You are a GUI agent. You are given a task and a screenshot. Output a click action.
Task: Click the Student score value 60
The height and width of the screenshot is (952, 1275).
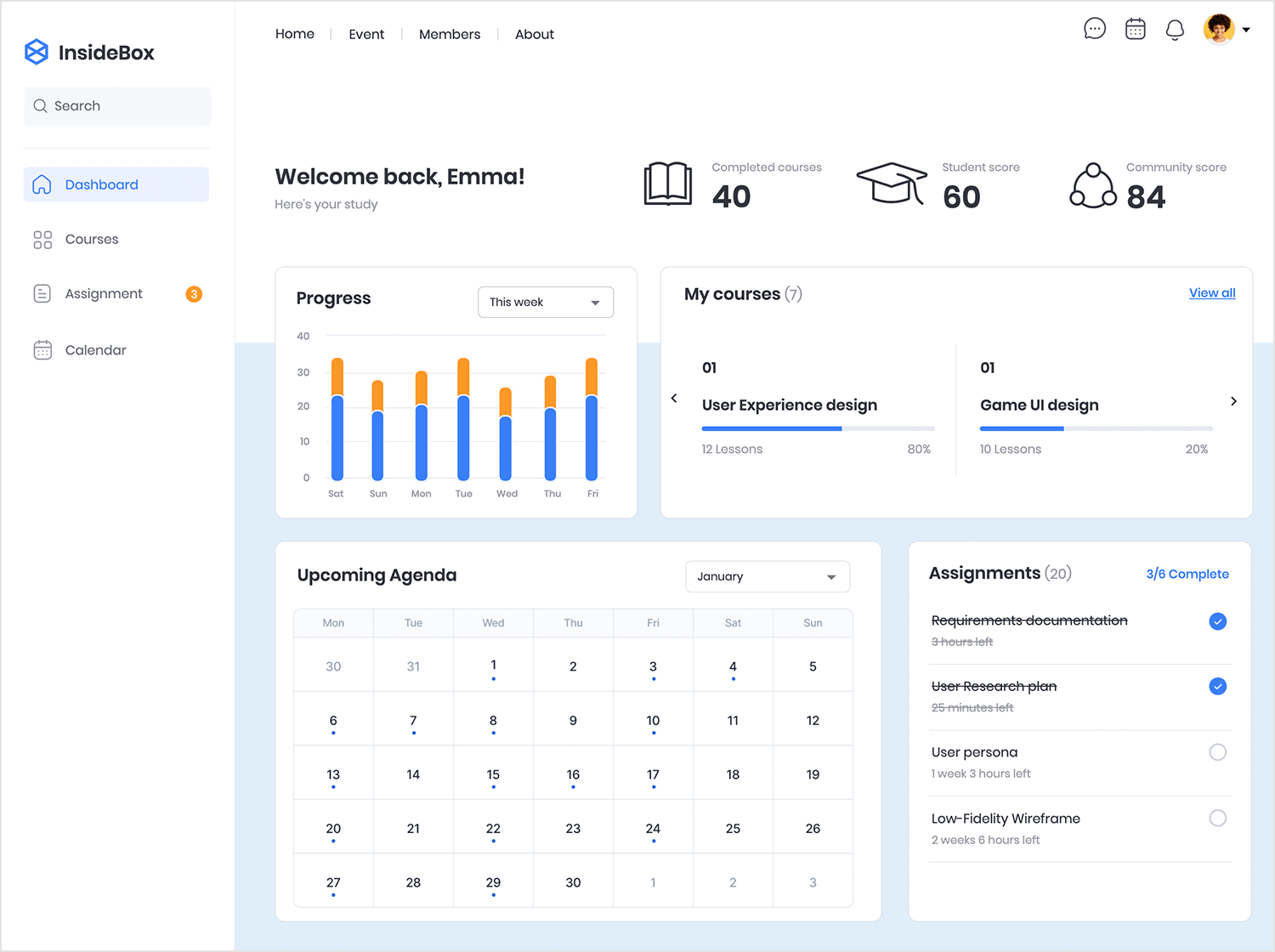pyautogui.click(x=961, y=197)
